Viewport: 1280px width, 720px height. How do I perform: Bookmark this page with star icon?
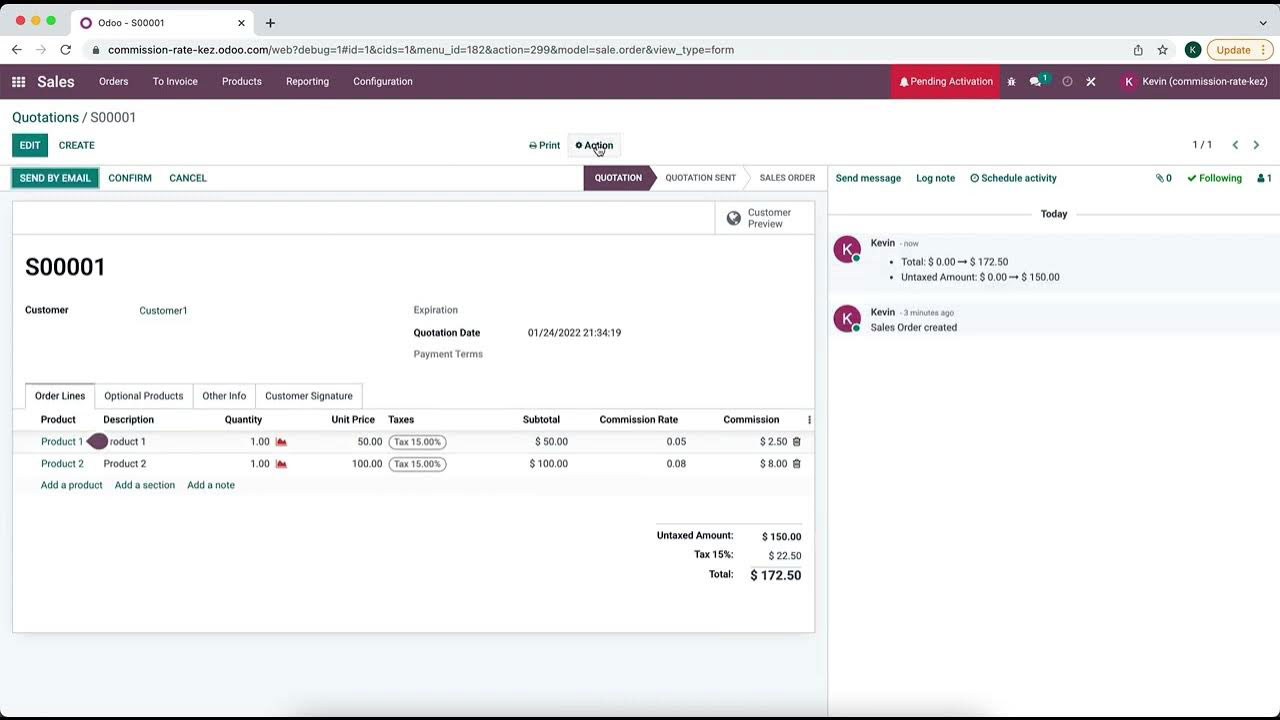(1162, 50)
